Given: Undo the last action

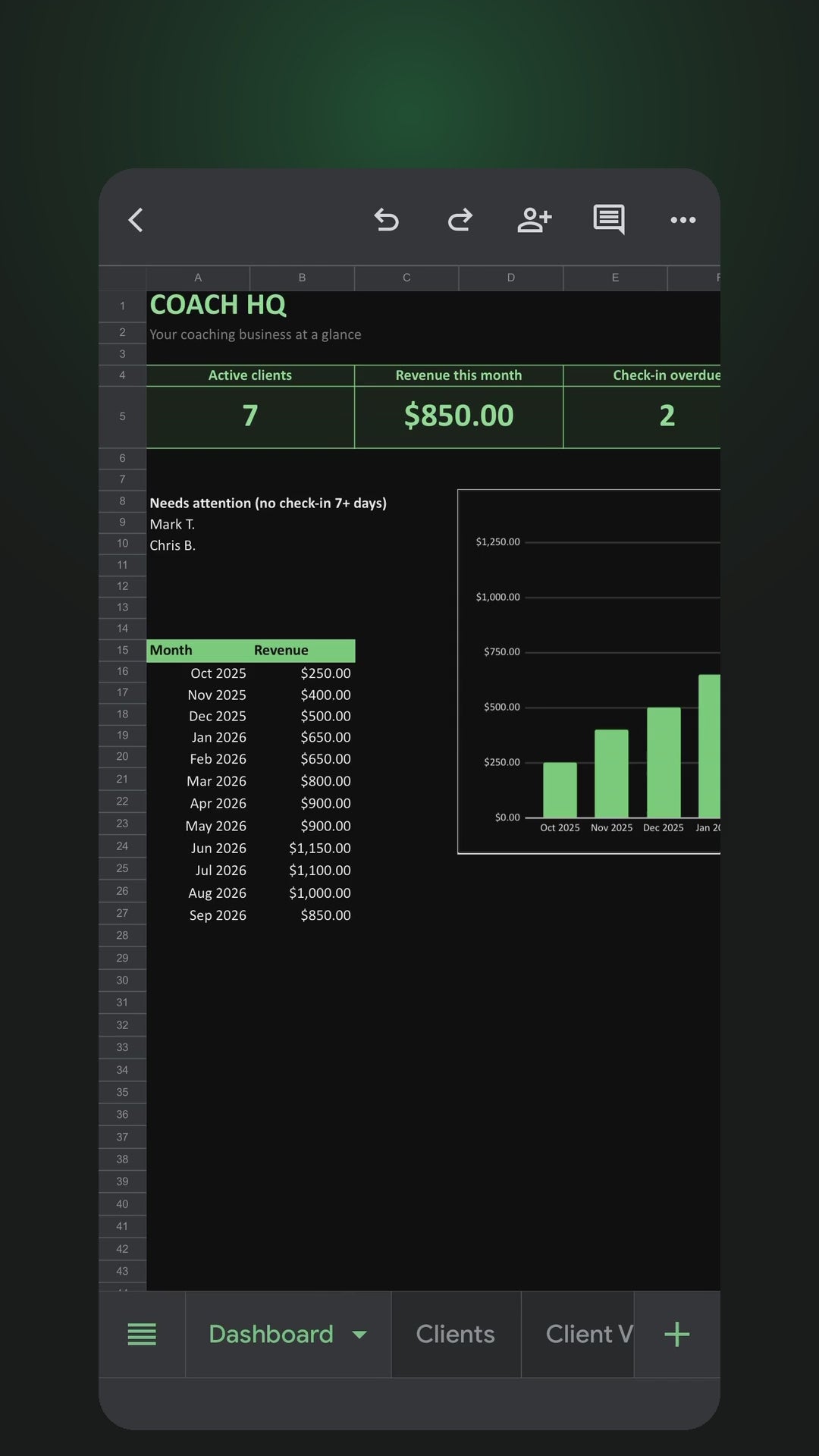Looking at the screenshot, I should pyautogui.click(x=386, y=220).
